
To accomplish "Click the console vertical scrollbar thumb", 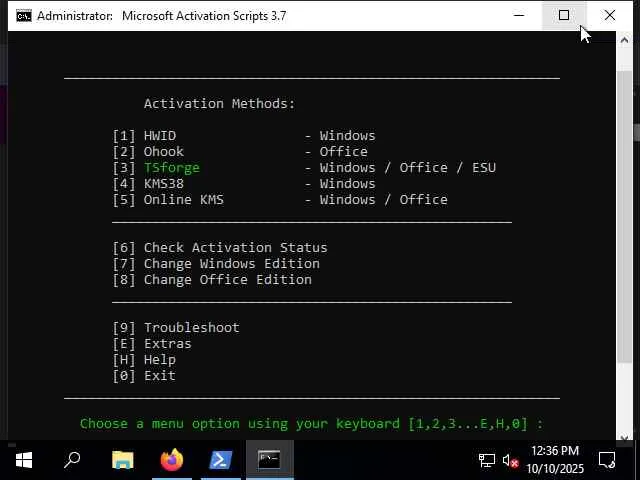I will [x=624, y=216].
